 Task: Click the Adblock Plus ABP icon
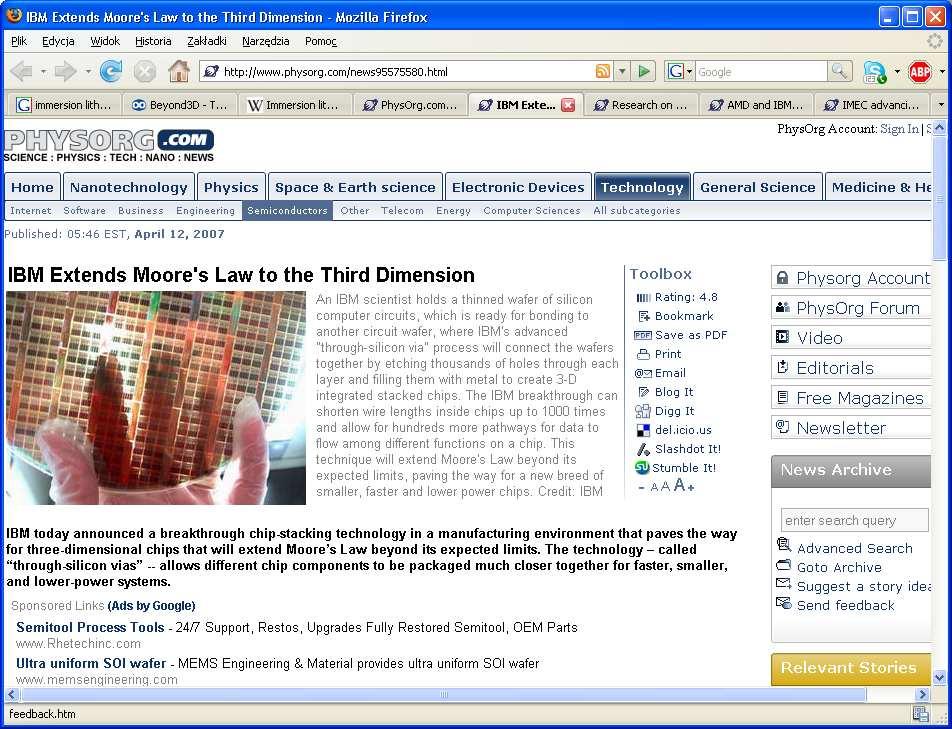pyautogui.click(x=920, y=72)
